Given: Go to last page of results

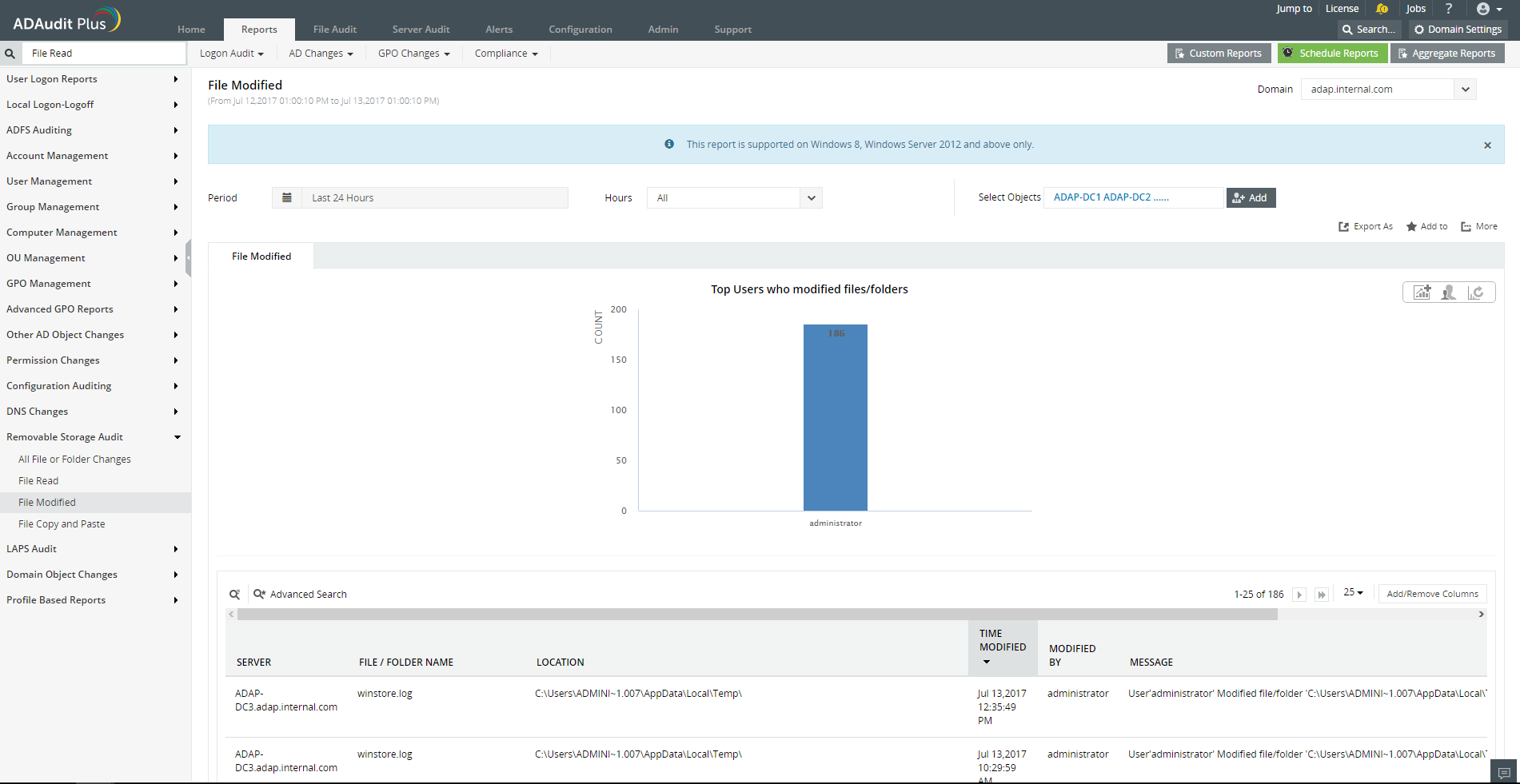Looking at the screenshot, I should coord(1322,595).
